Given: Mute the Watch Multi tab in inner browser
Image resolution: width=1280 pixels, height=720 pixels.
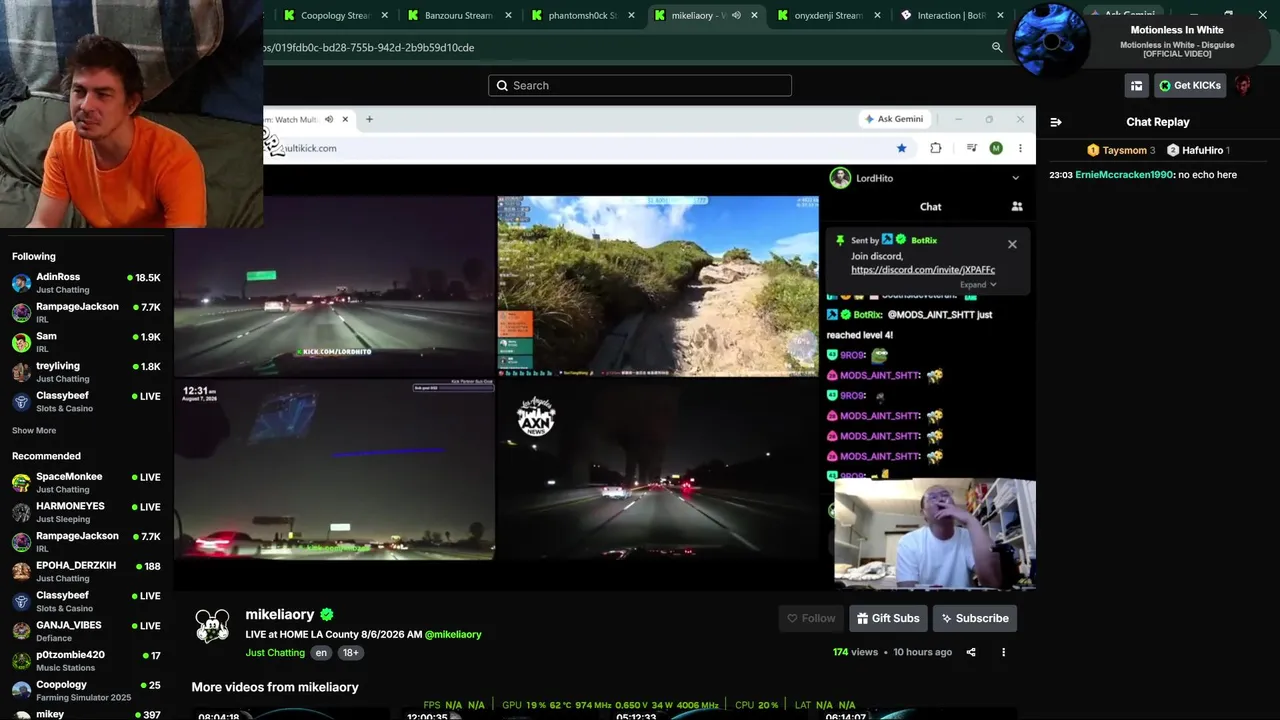Looking at the screenshot, I should pyautogui.click(x=329, y=119).
